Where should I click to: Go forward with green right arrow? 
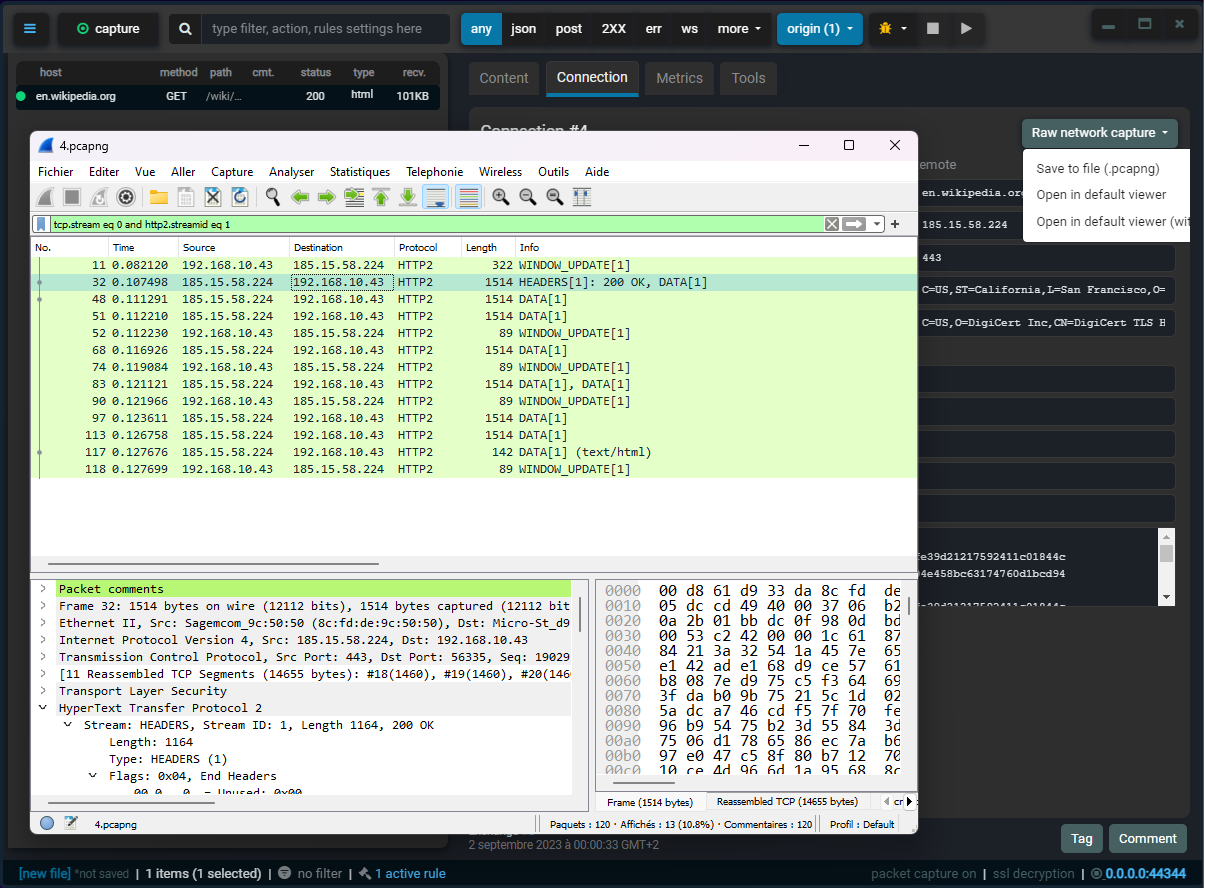326,197
